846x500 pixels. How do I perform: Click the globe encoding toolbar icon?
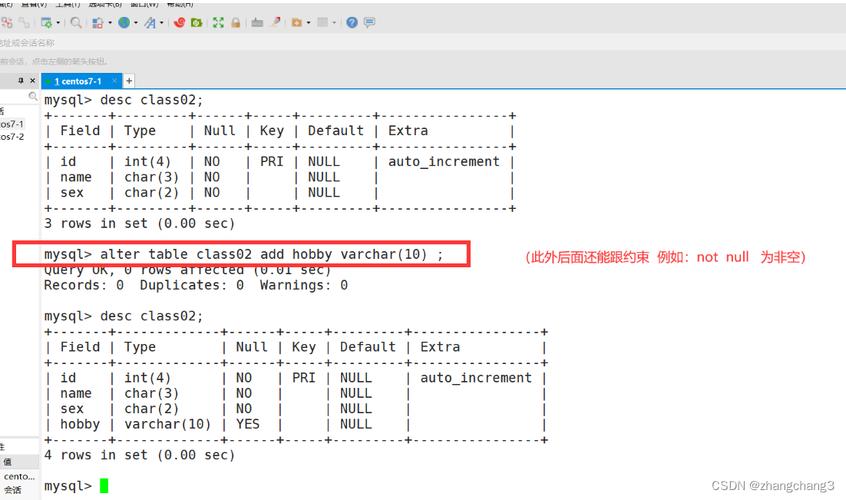tap(124, 23)
